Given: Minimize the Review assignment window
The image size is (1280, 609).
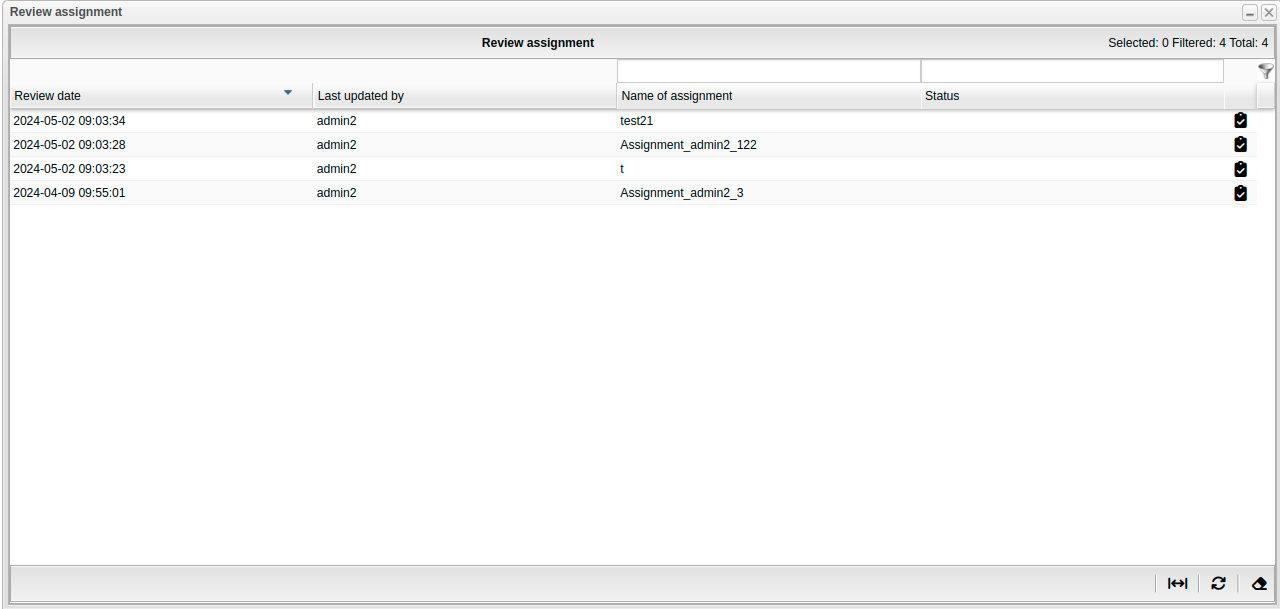Looking at the screenshot, I should (1249, 13).
